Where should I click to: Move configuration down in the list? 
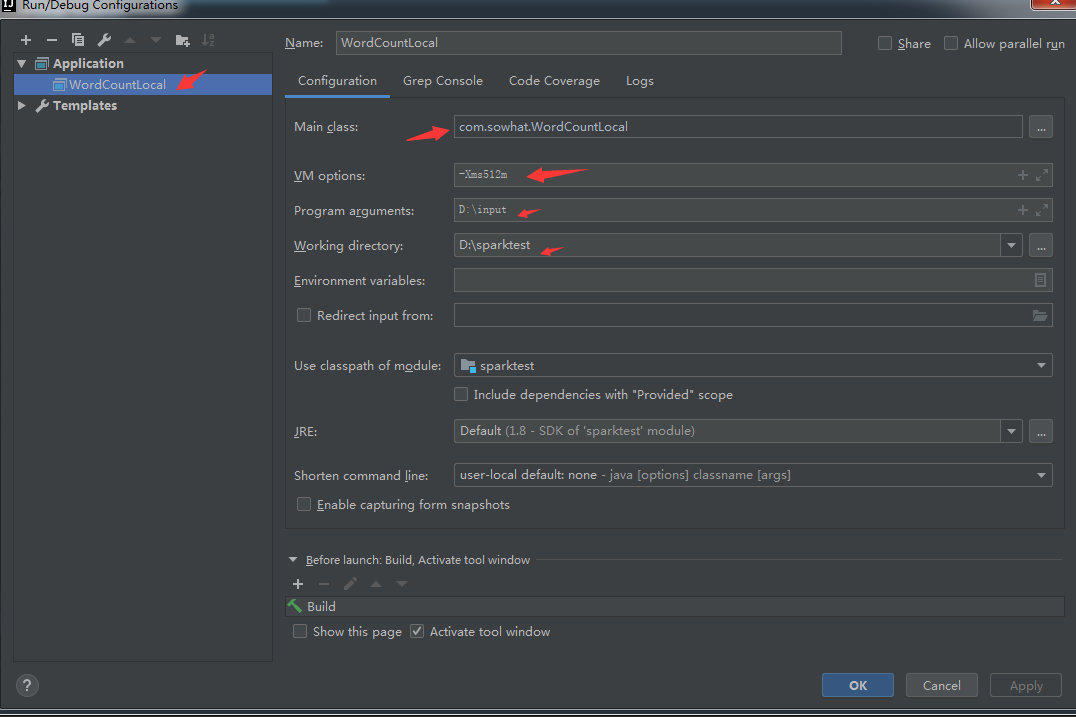pyautogui.click(x=156, y=40)
